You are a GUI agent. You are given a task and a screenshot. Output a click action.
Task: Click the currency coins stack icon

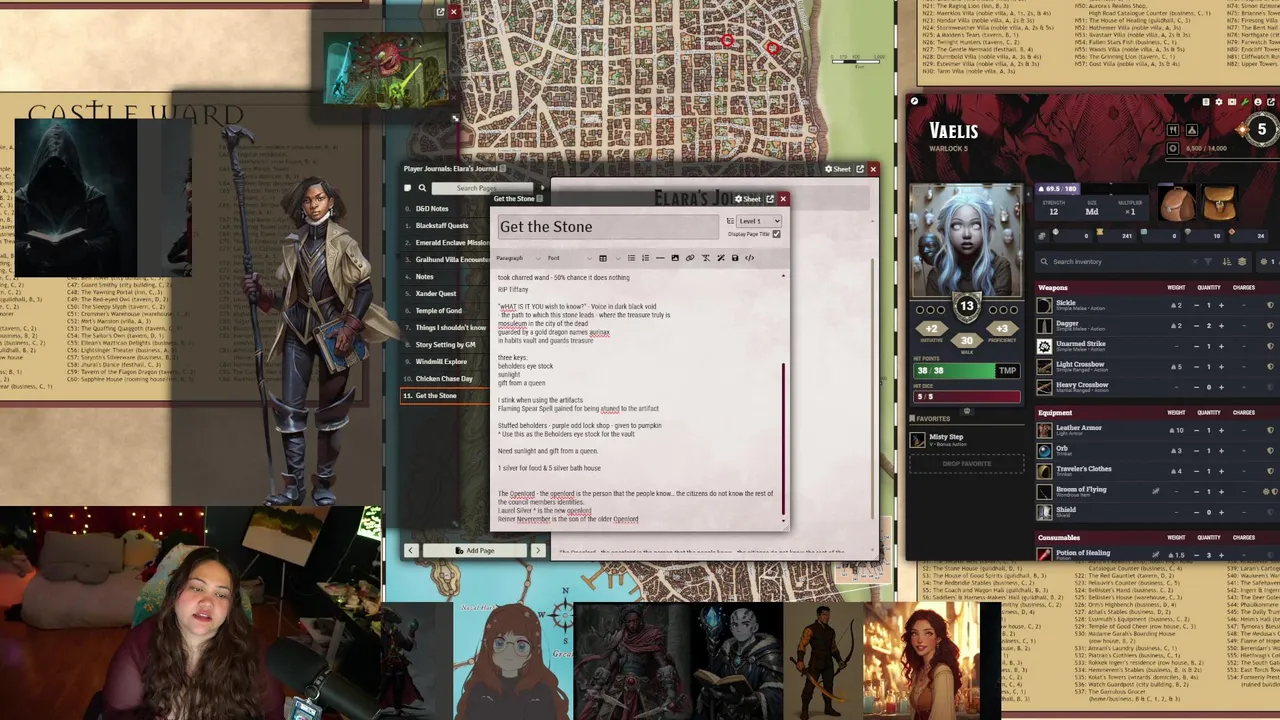tap(1042, 236)
